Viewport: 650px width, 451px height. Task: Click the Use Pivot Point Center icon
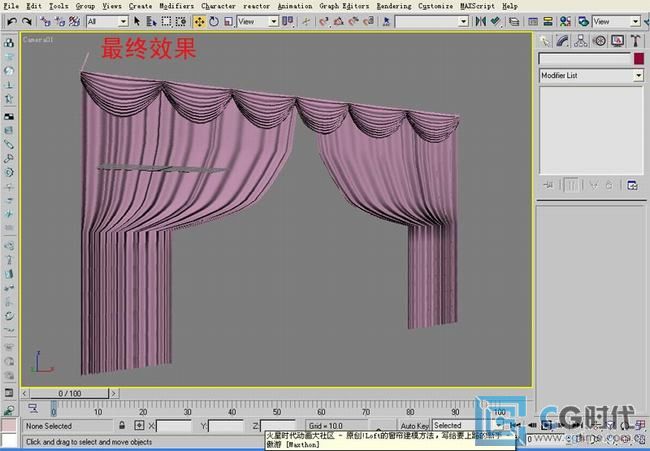click(288, 21)
